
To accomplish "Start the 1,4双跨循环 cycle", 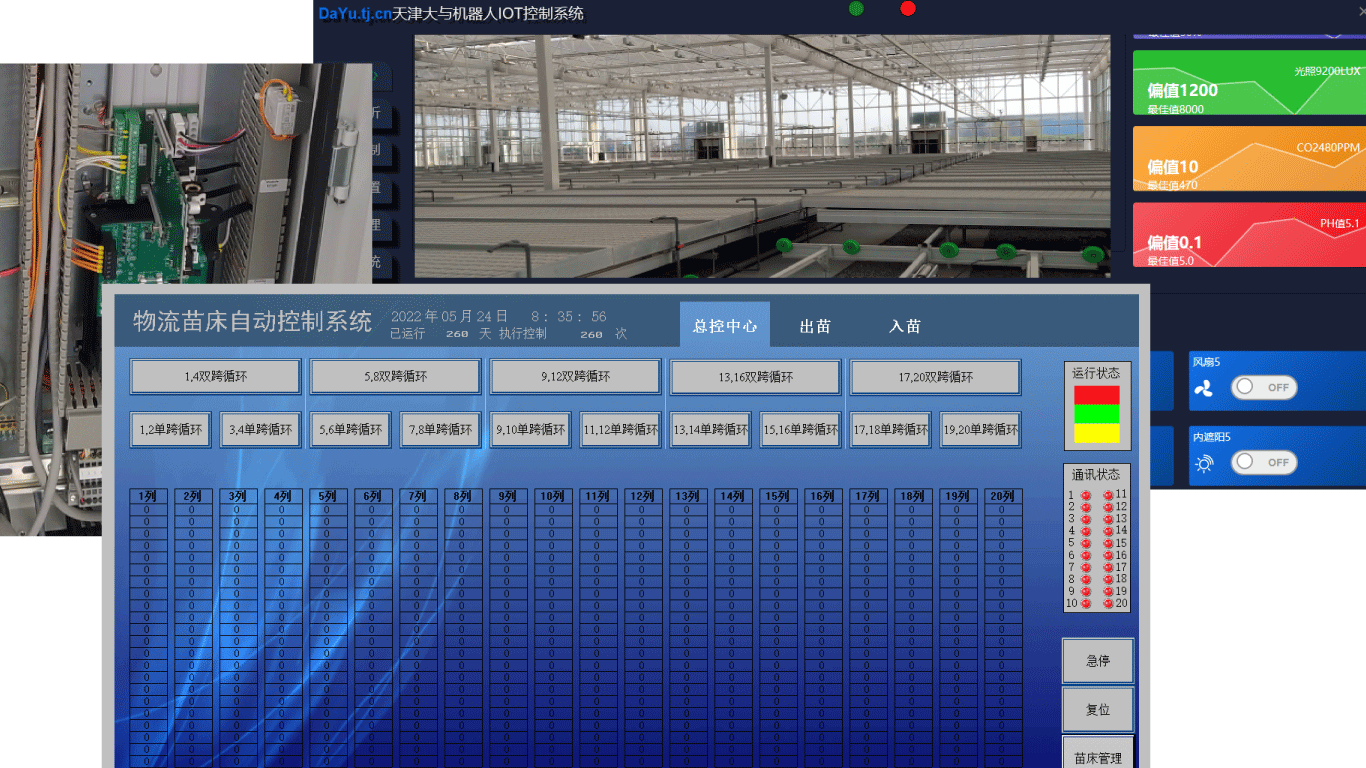I will pyautogui.click(x=215, y=377).
